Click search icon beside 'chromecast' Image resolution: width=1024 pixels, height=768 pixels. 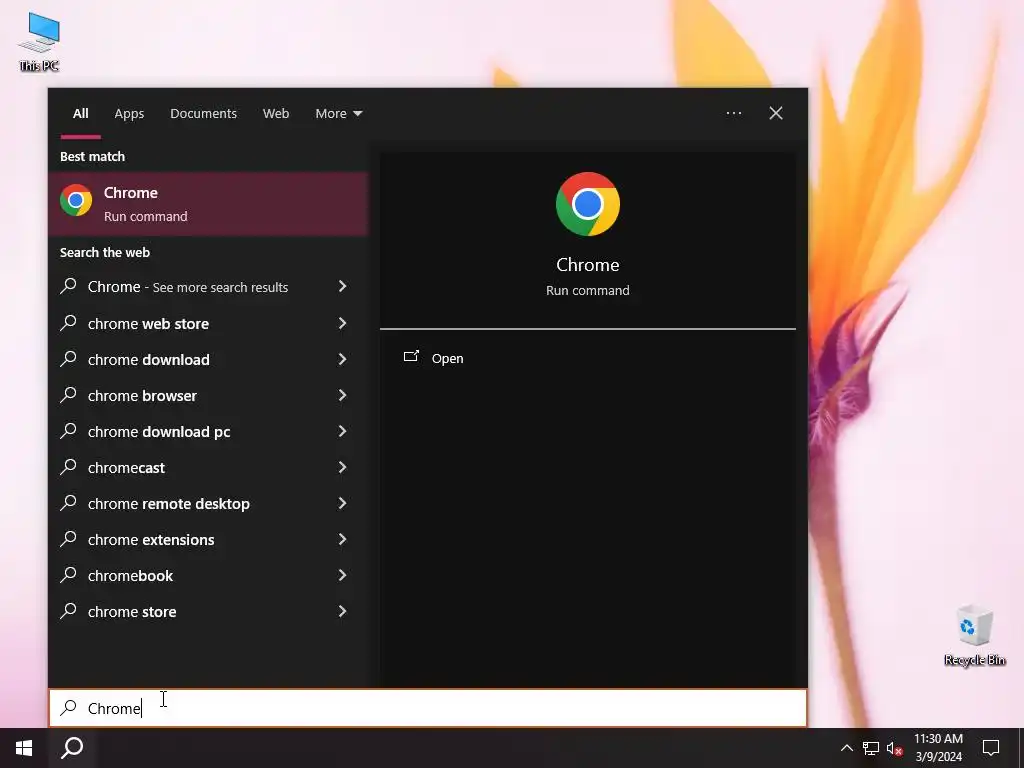tap(69, 466)
